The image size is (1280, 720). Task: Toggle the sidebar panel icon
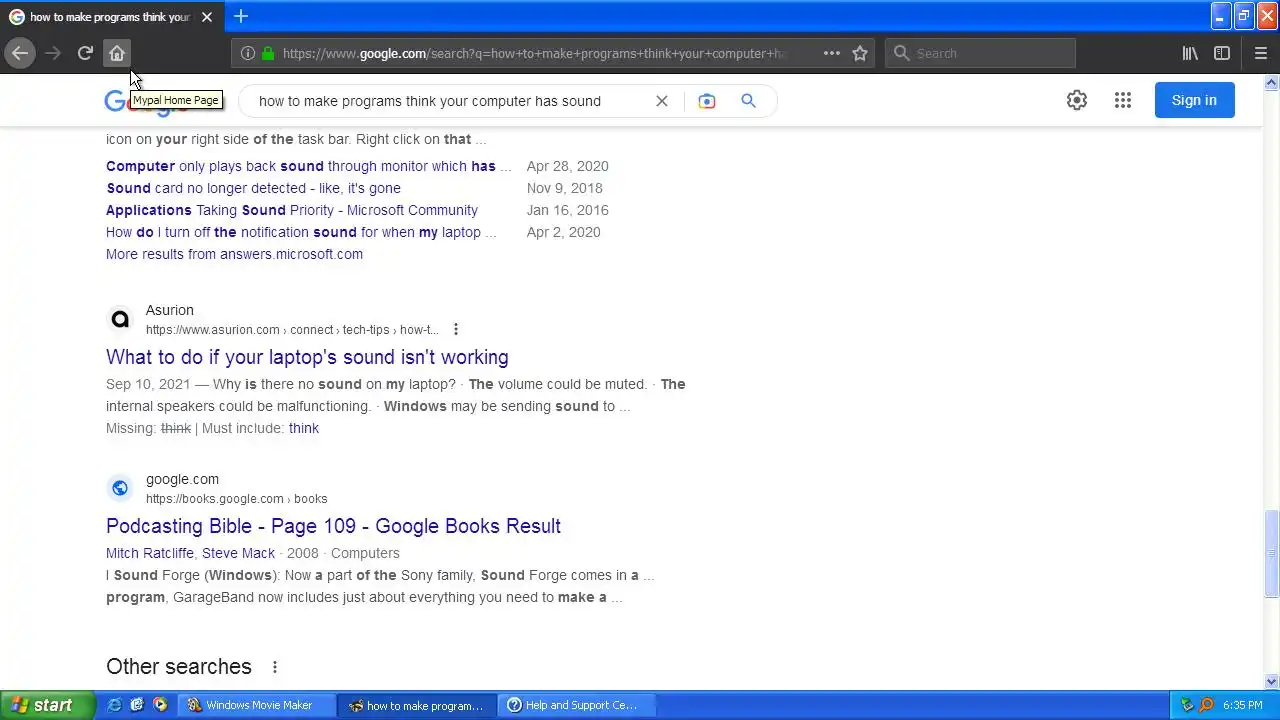(1222, 53)
